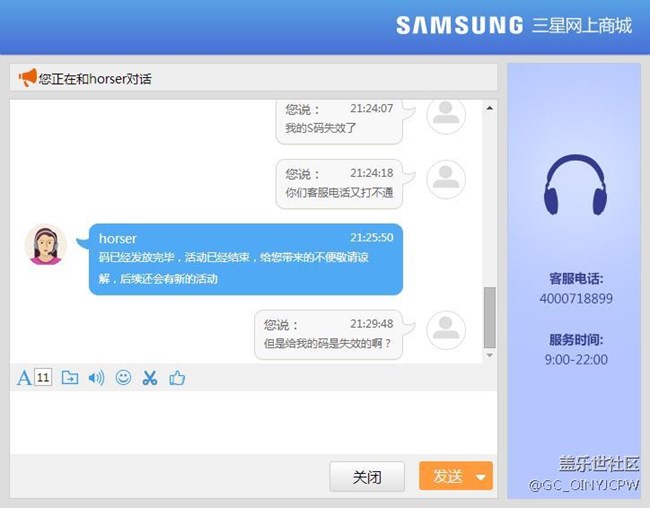650x508 pixels.
Task: Change the font size 11 box
Action: [x=43, y=377]
